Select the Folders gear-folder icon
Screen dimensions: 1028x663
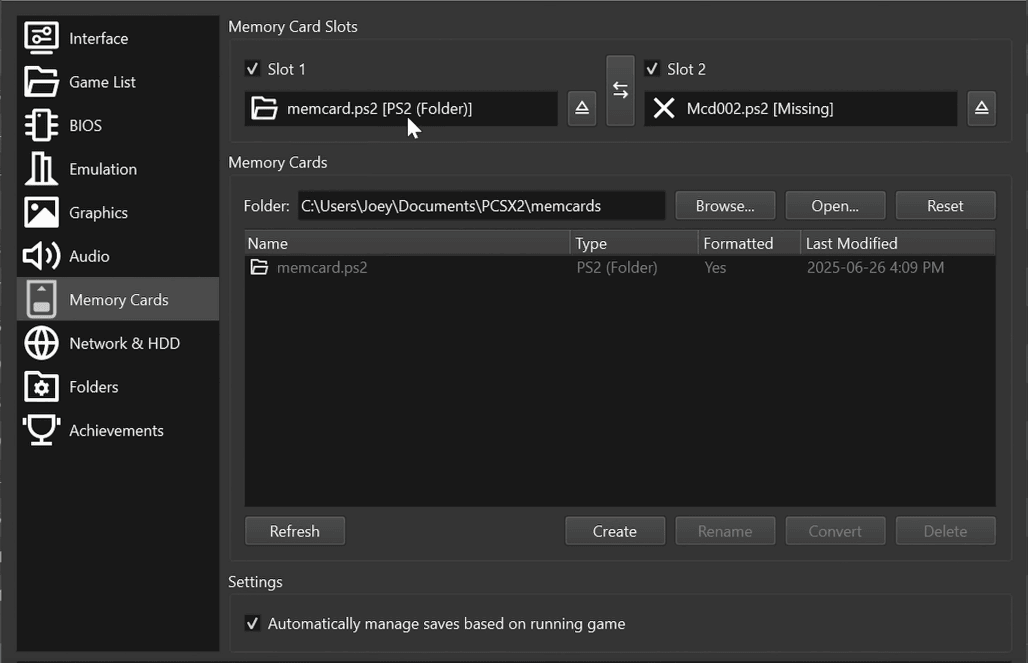pos(40,387)
